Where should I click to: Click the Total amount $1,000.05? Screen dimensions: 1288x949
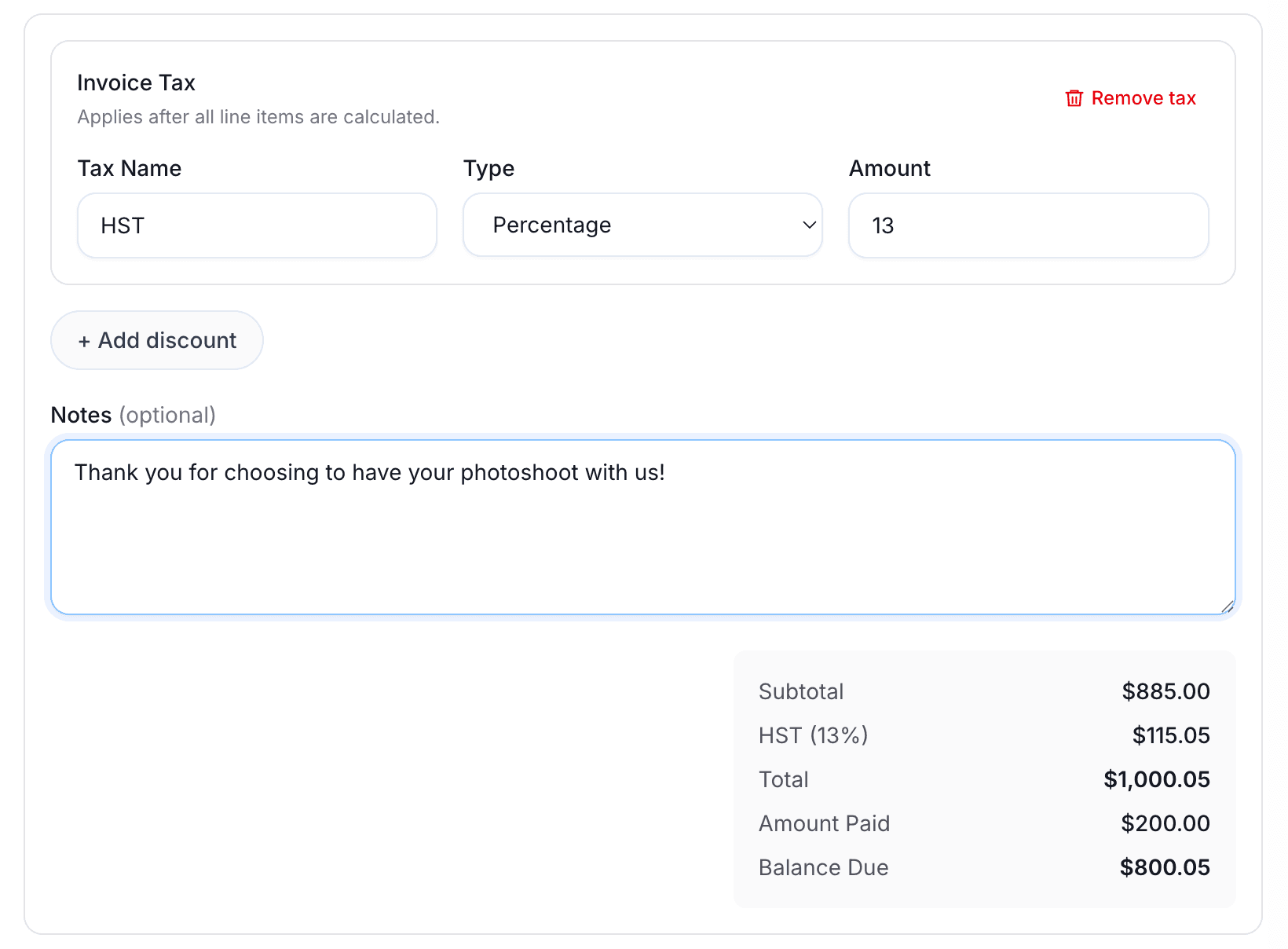click(x=1156, y=779)
